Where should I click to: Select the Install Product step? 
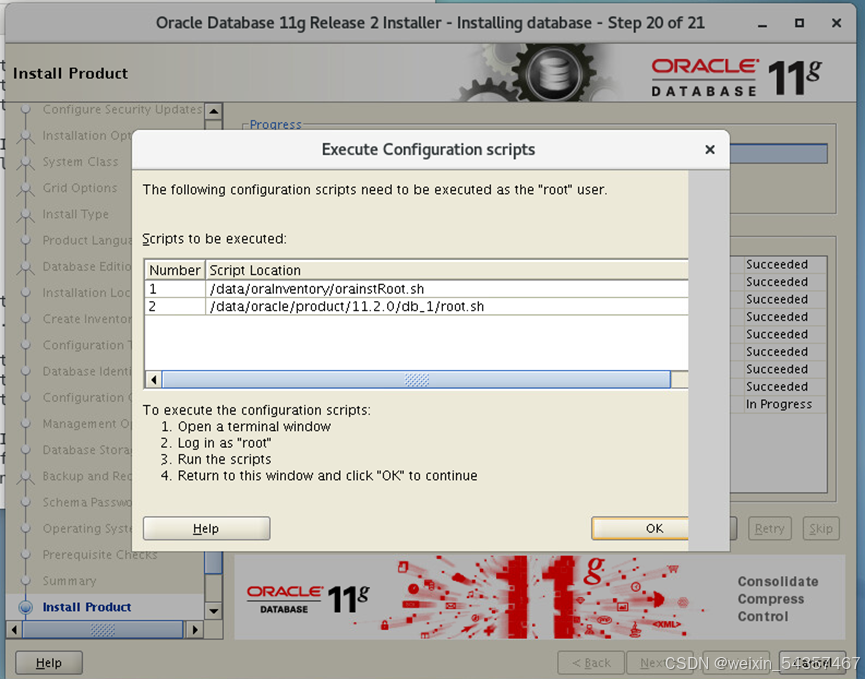click(87, 607)
